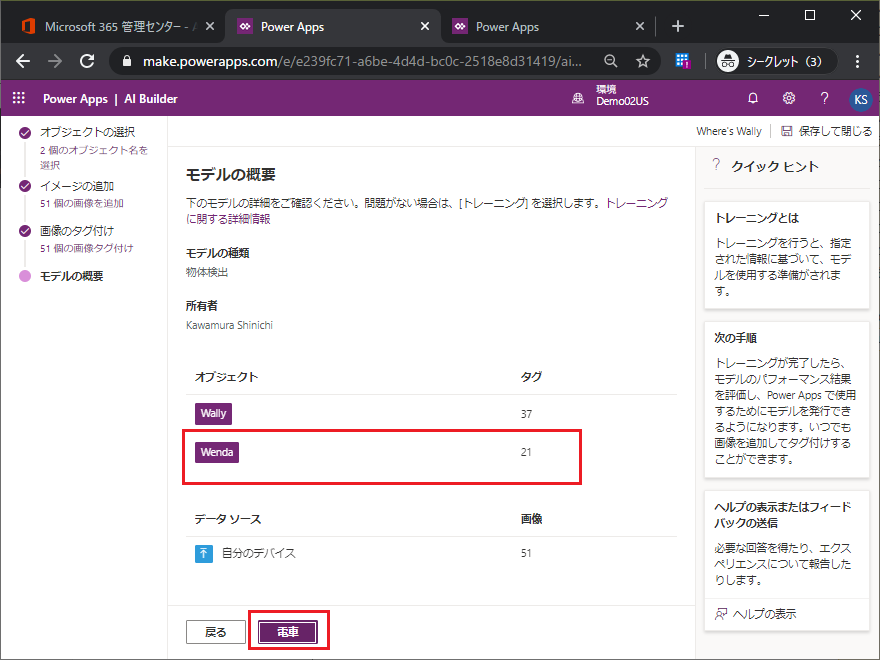Close the Microsoft 365 管理センター tab
This screenshot has height=660, width=880.
[210, 26]
